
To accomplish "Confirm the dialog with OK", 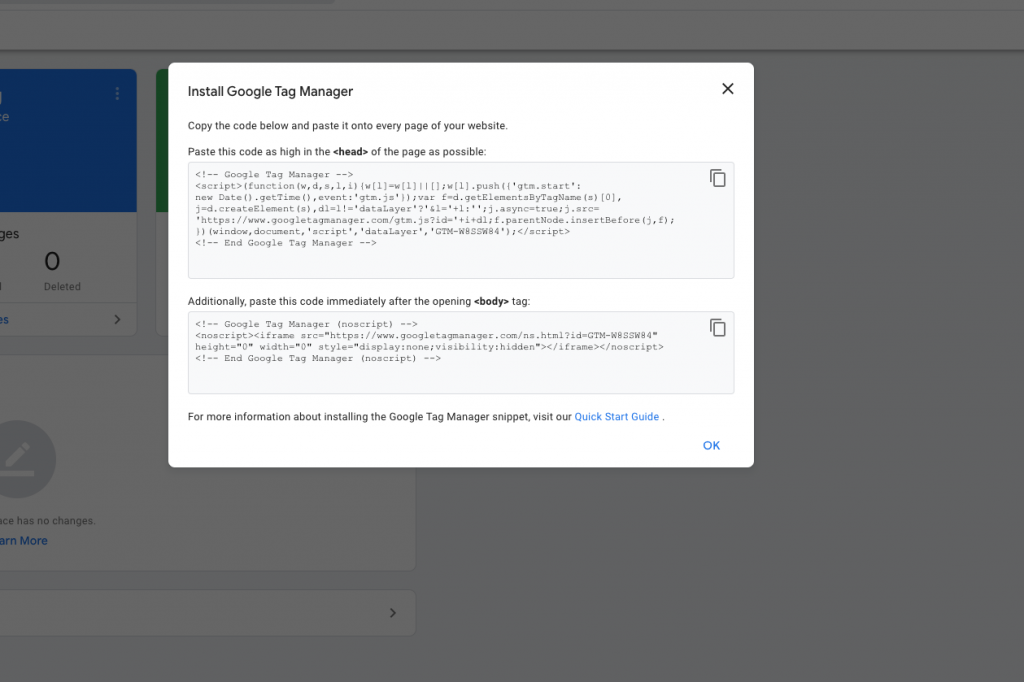I will click(x=711, y=446).
